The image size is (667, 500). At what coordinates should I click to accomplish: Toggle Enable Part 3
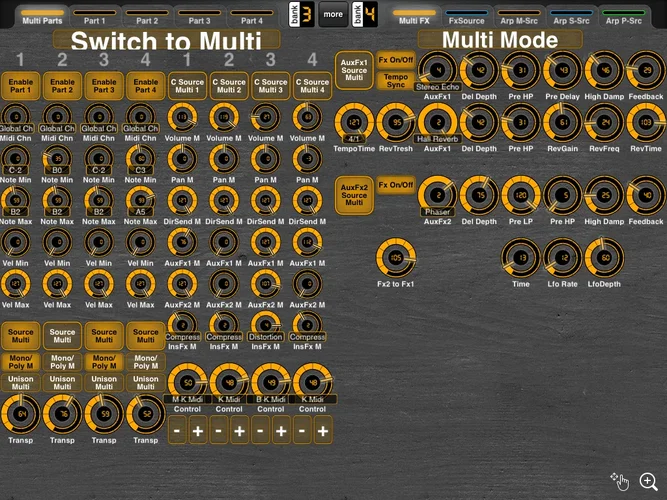click(104, 86)
